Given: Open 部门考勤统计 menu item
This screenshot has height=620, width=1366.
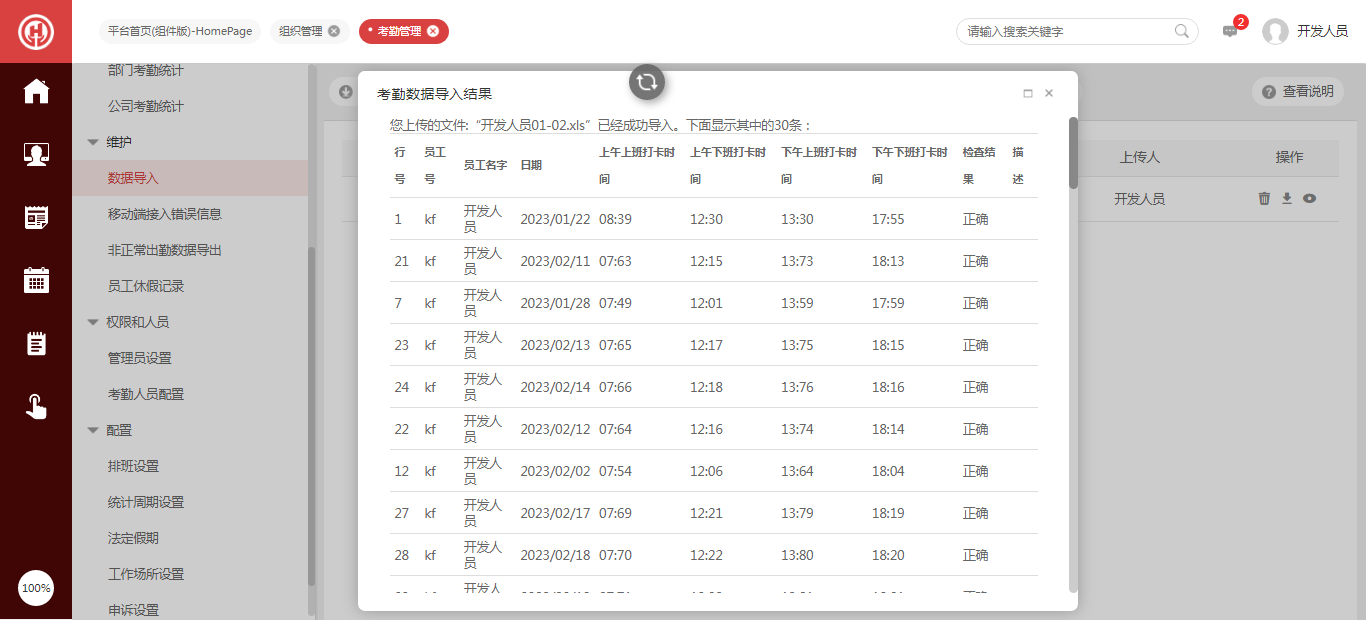Looking at the screenshot, I should [146, 70].
